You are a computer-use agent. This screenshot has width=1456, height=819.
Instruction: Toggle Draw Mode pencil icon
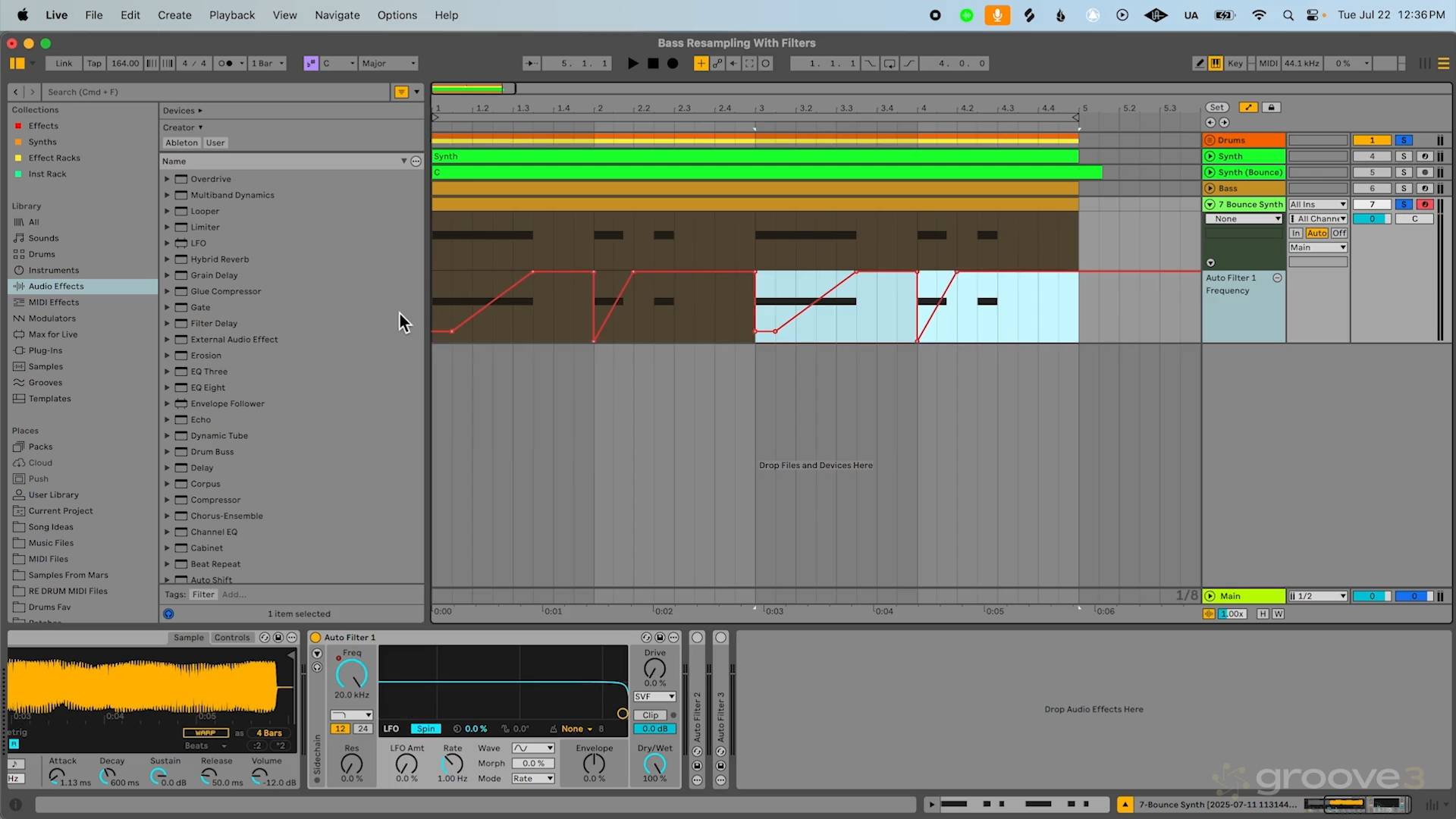(1200, 64)
